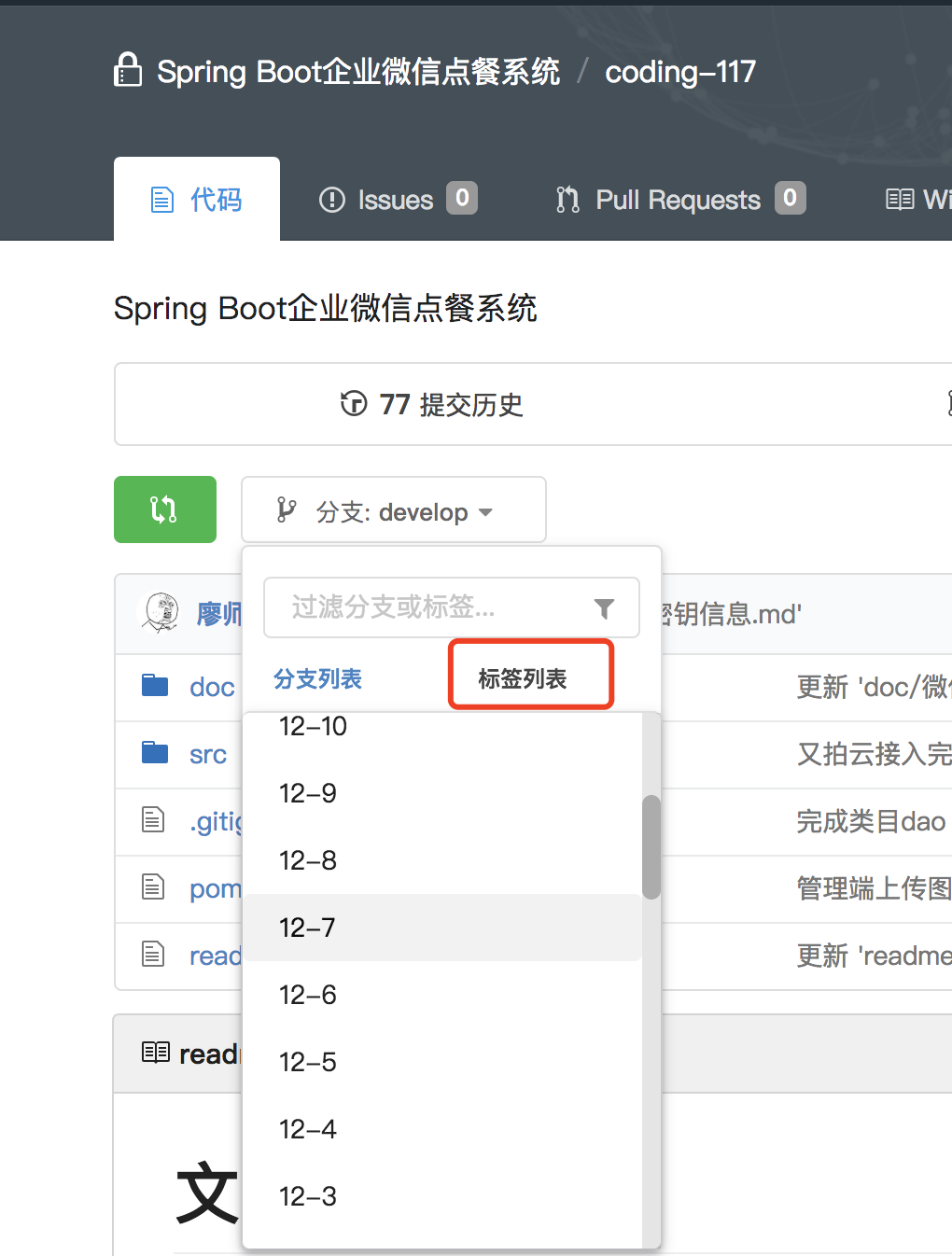The height and width of the screenshot is (1256, 952).
Task: Click the tag list scrollbar thumb
Action: click(x=651, y=847)
